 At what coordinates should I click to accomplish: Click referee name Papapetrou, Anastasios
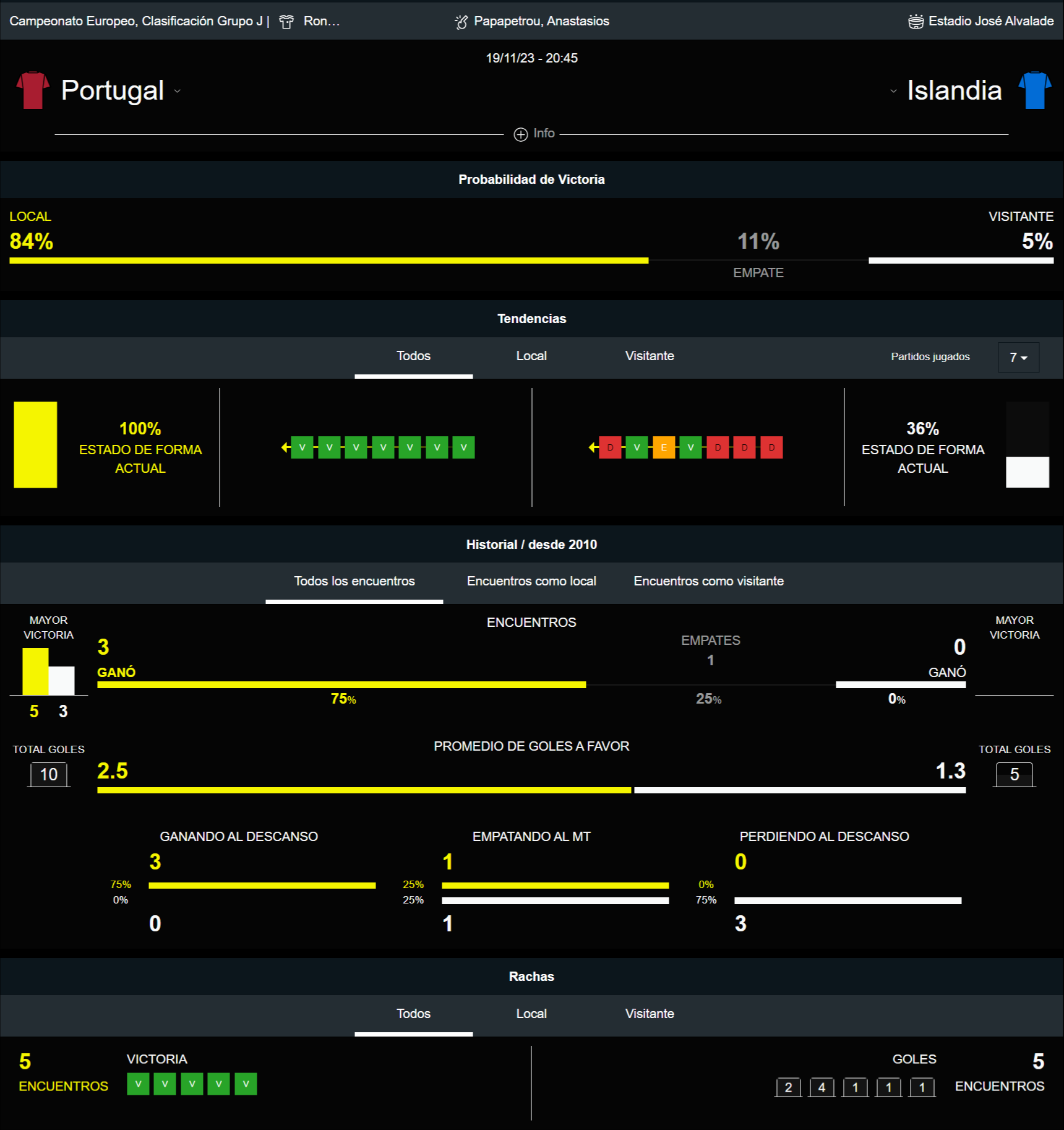tap(541, 21)
